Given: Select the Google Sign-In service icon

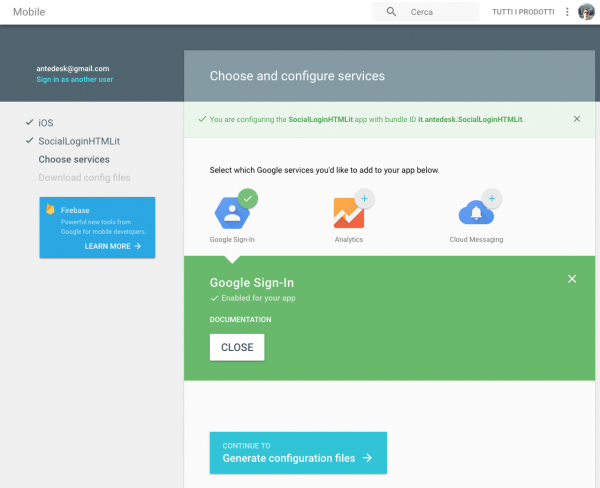Looking at the screenshot, I should (232, 213).
